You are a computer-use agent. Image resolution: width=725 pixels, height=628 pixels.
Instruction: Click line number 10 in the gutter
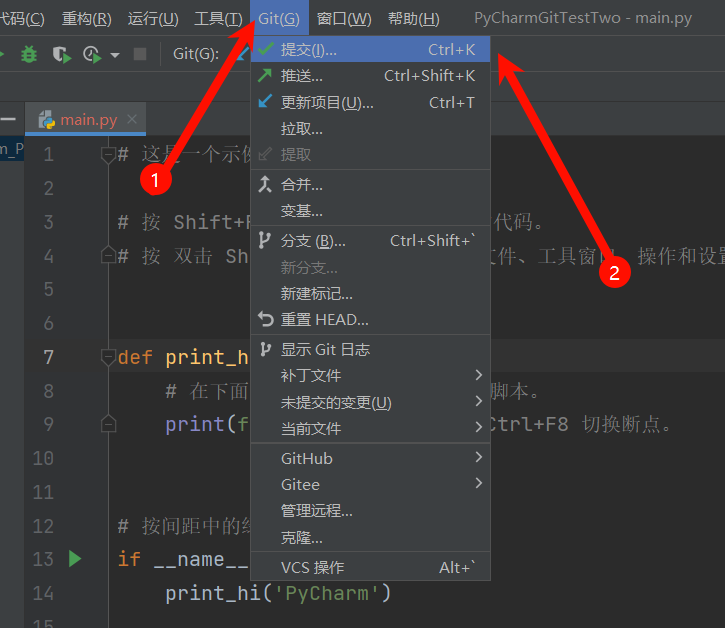[x=43, y=458]
